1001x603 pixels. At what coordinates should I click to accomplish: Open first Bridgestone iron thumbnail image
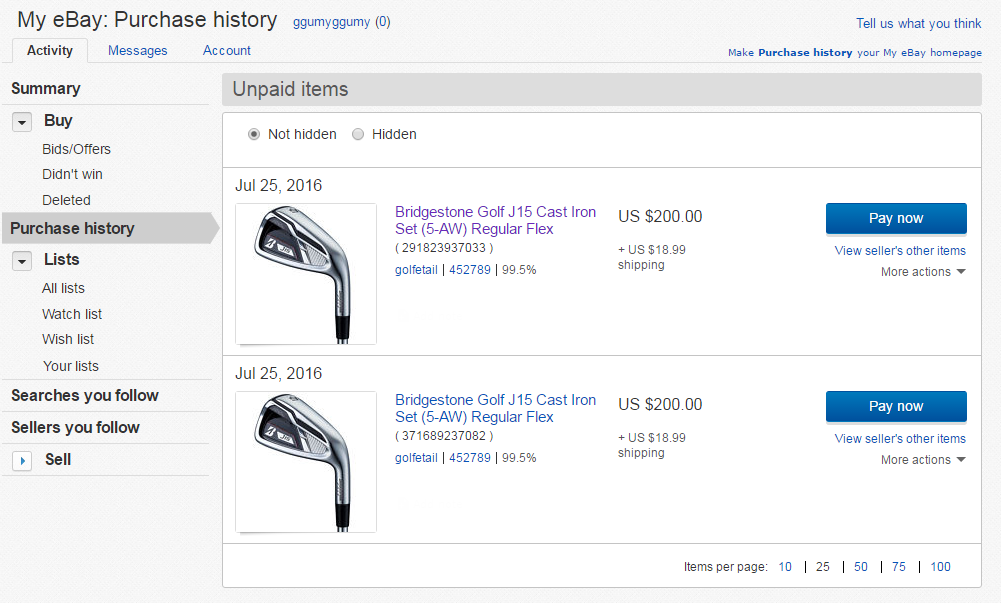306,274
